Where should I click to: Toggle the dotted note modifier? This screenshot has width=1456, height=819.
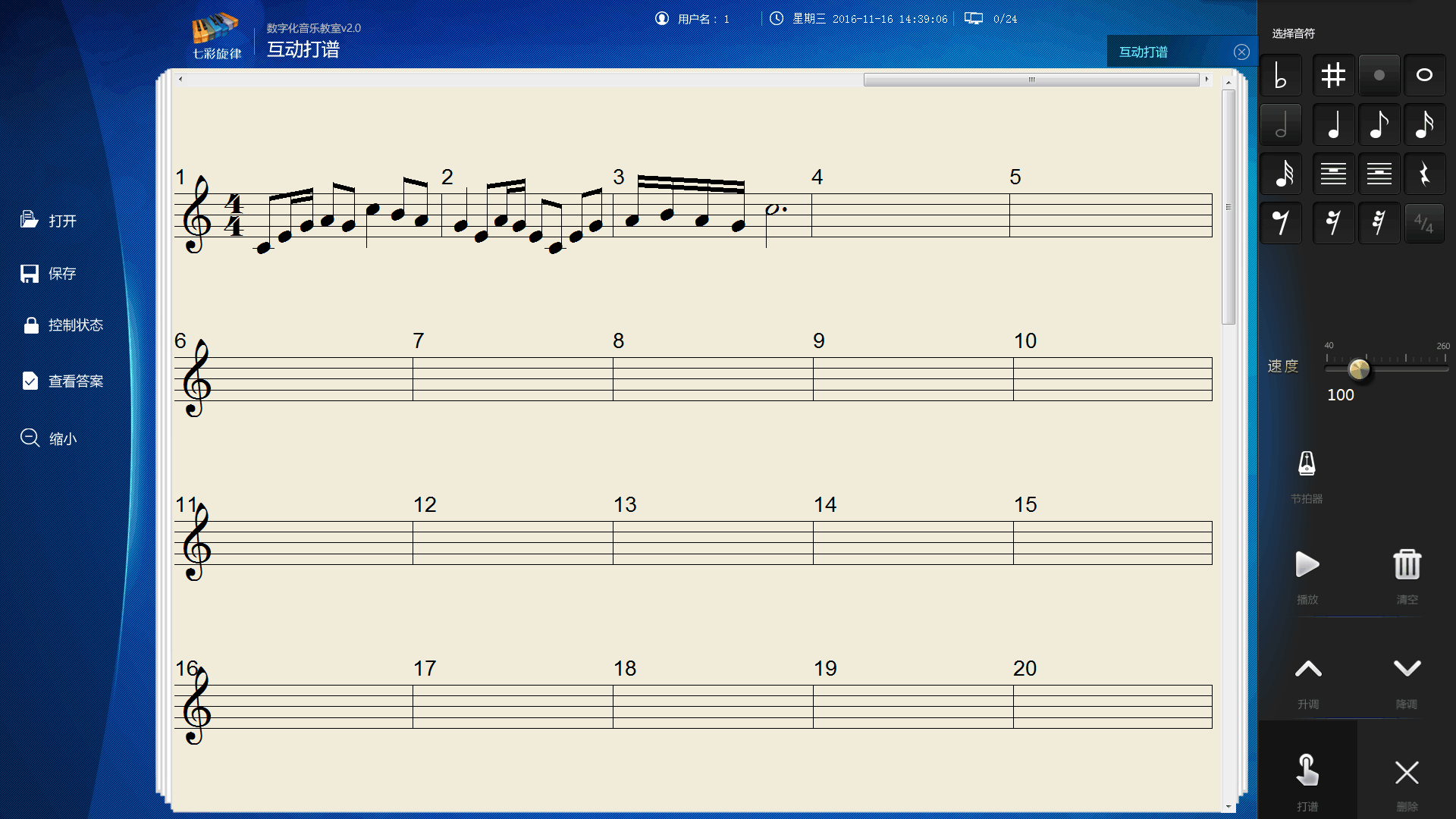tap(1379, 76)
